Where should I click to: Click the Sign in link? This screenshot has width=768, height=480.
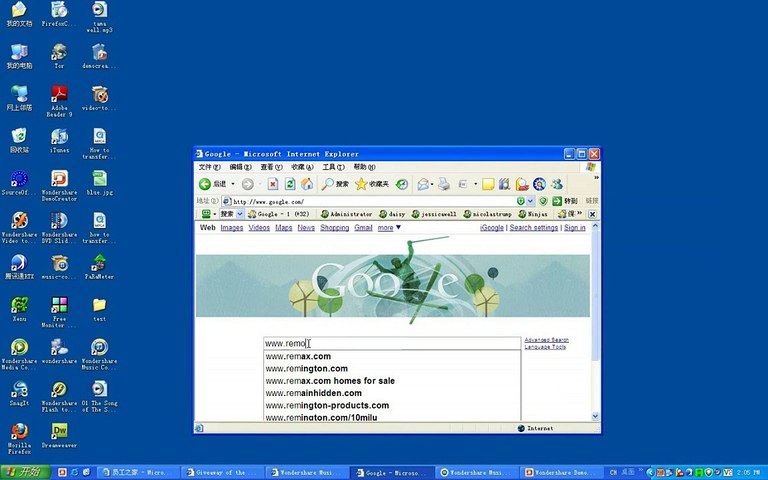point(575,228)
